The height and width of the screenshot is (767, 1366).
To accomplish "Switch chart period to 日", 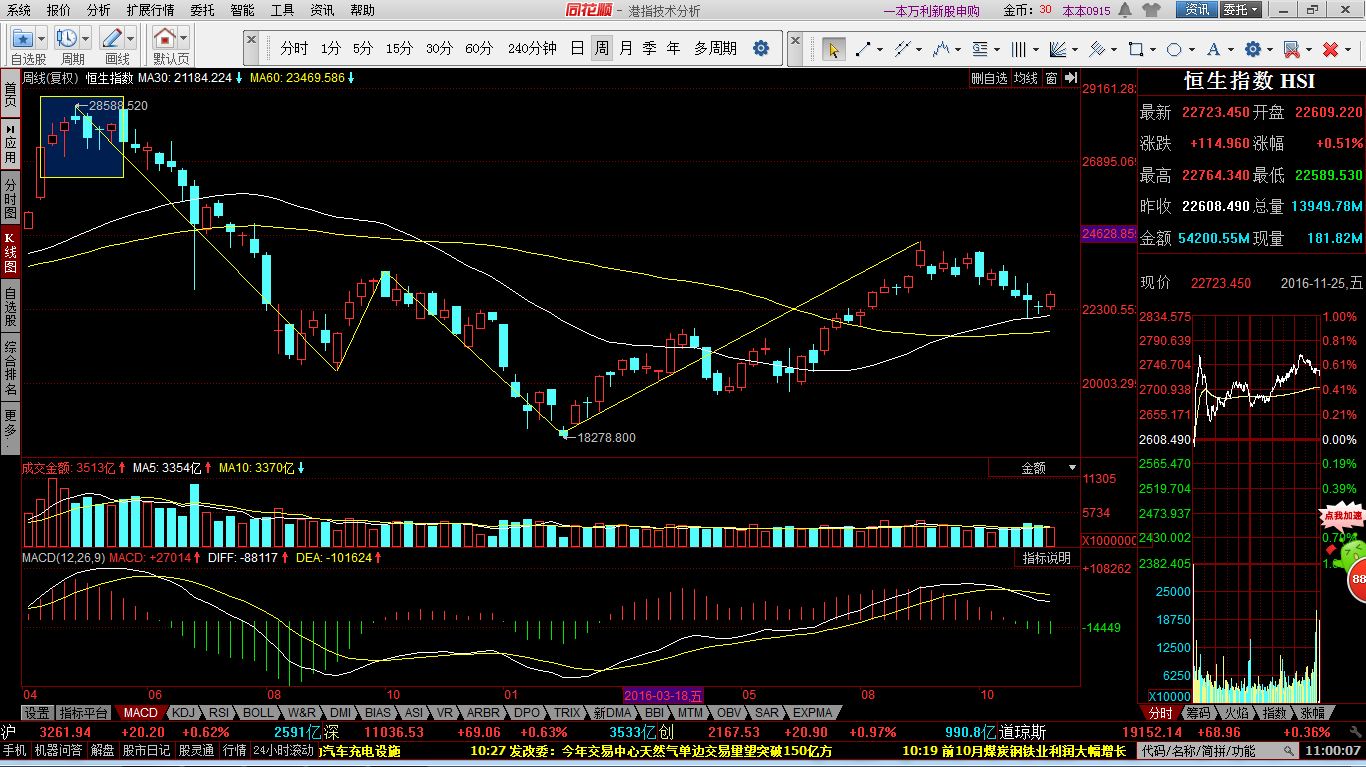I will pyautogui.click(x=577, y=48).
